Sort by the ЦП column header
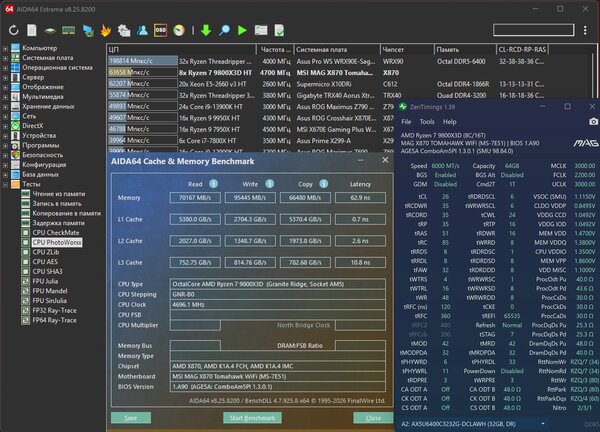The height and width of the screenshot is (432, 600). click(181, 49)
